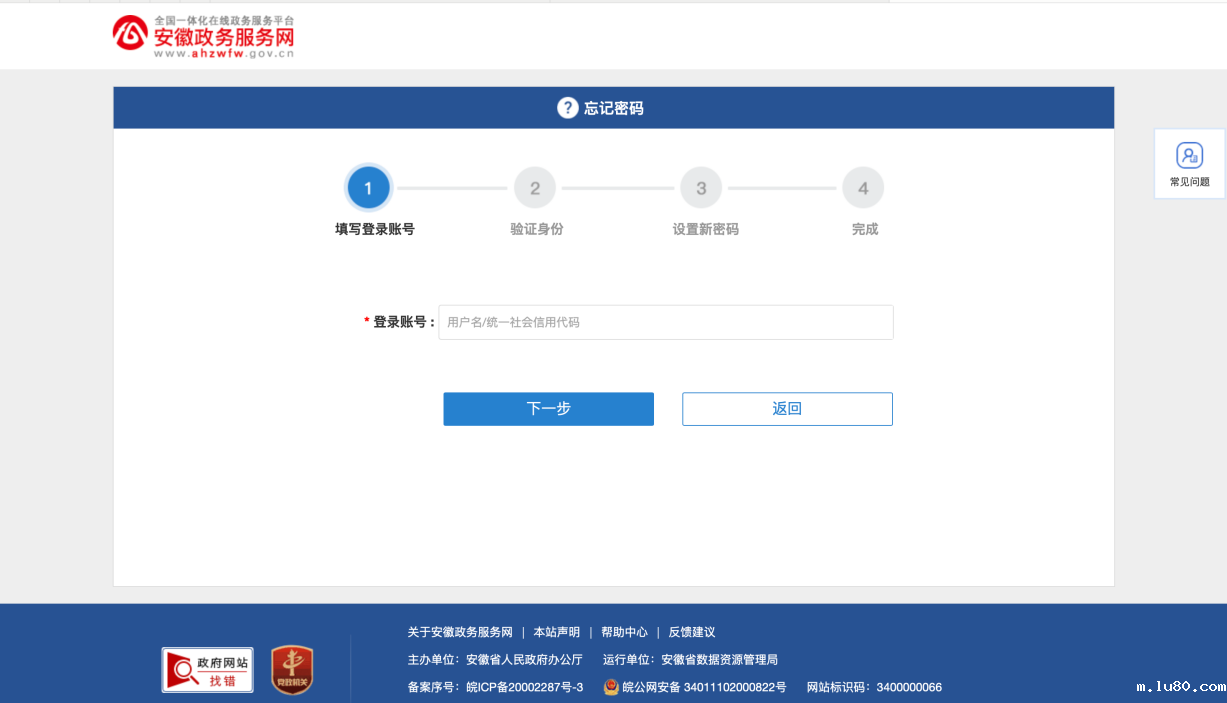Viewport: 1227px width, 703px height.
Task: Click the step 3 circle 设置新密码
Action: [700, 187]
